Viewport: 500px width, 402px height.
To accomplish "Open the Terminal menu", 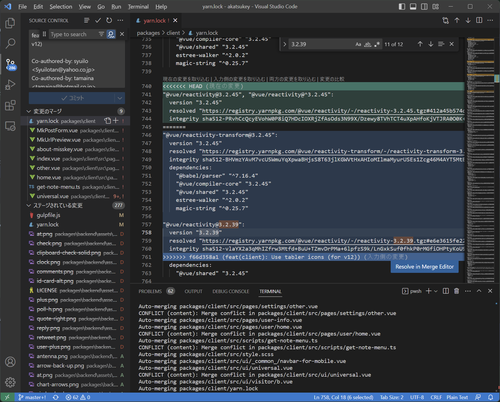I will pos(138,7).
